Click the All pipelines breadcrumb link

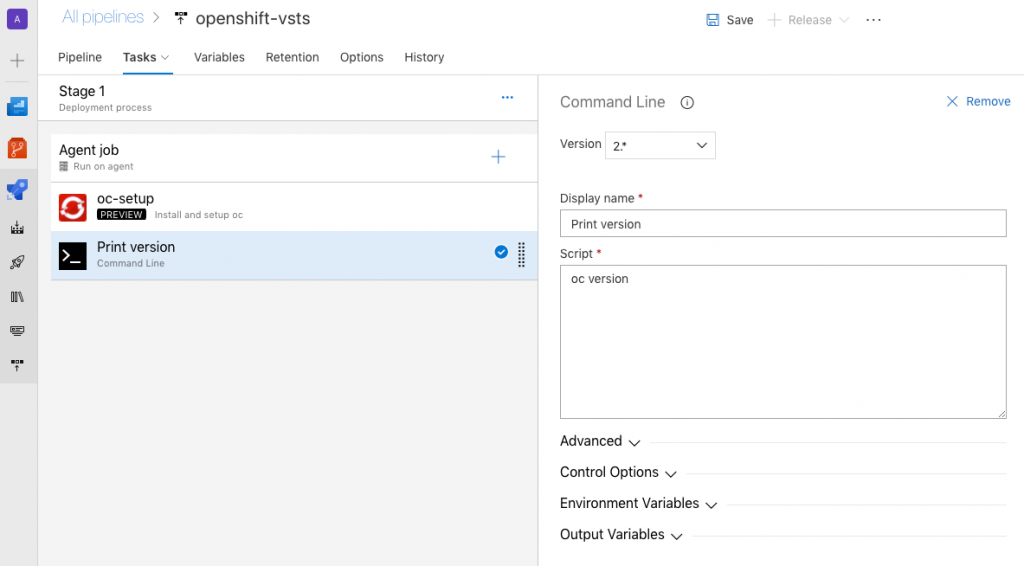[103, 17]
